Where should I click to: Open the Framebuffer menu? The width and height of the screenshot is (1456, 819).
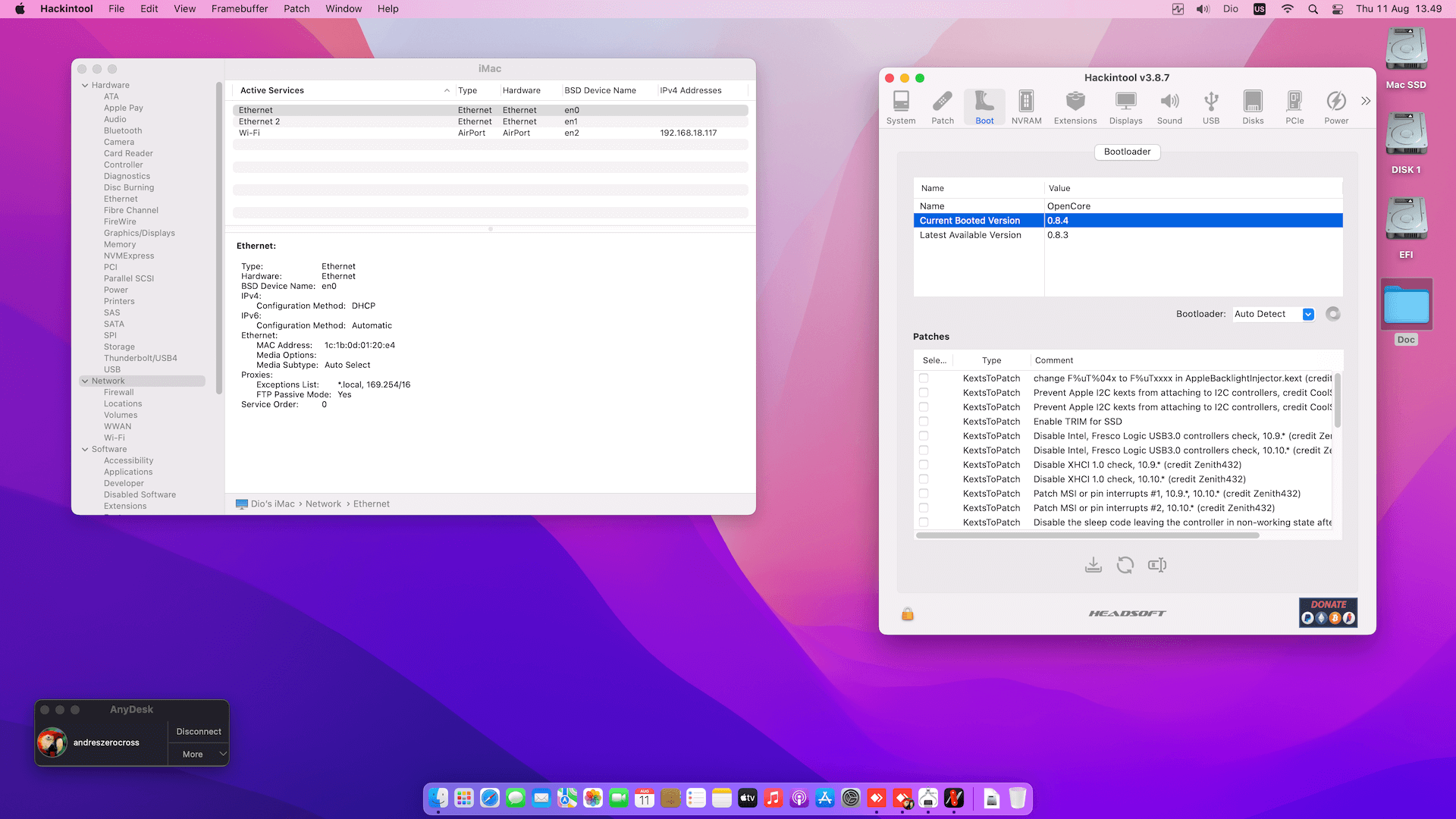pyautogui.click(x=239, y=9)
